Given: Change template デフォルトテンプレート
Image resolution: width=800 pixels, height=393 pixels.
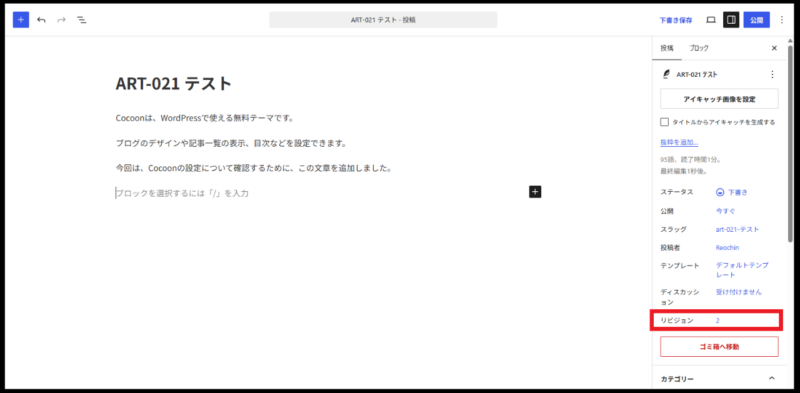Looking at the screenshot, I should [x=742, y=270].
